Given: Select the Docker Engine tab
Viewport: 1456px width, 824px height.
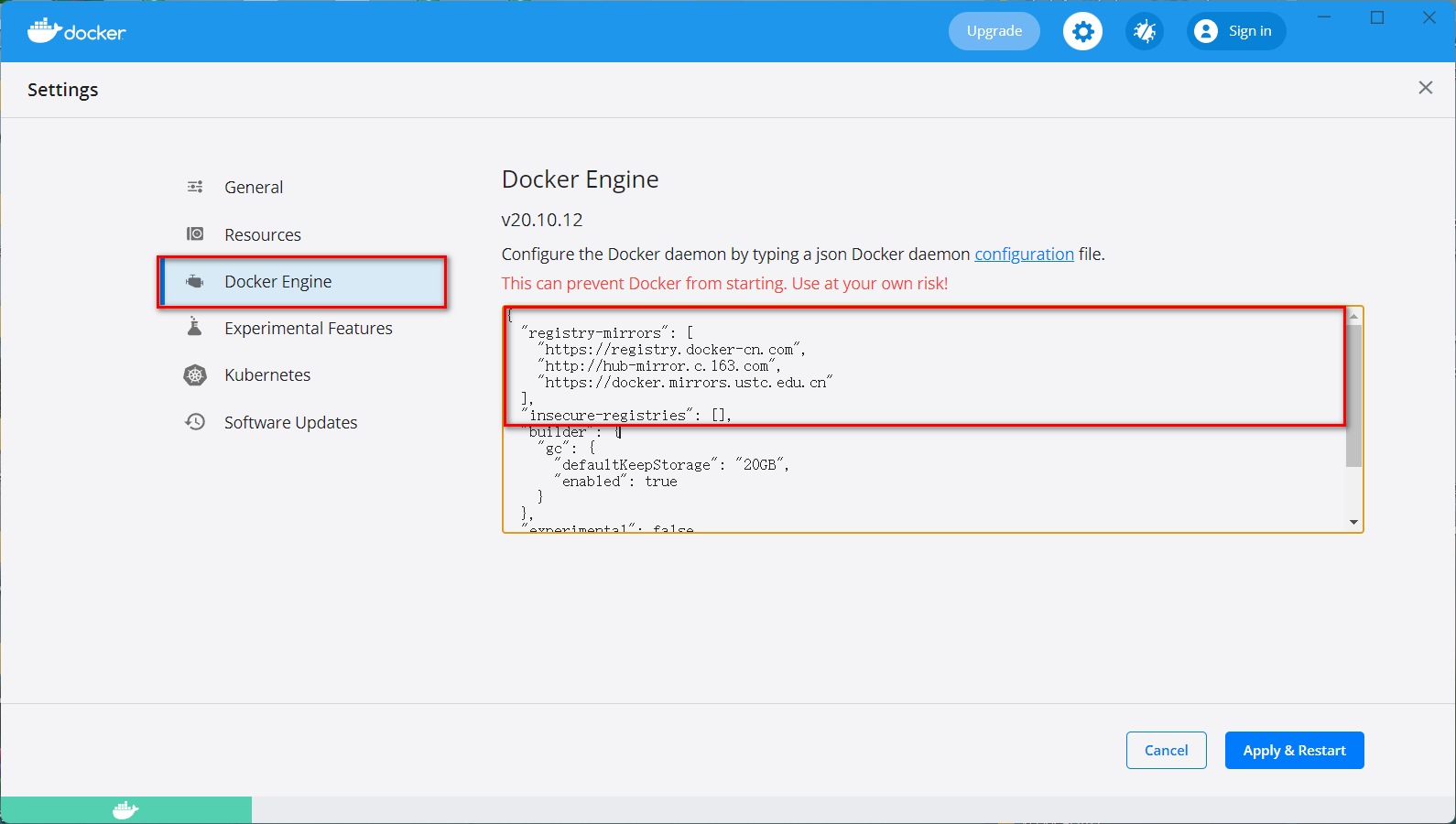Looking at the screenshot, I should [302, 281].
